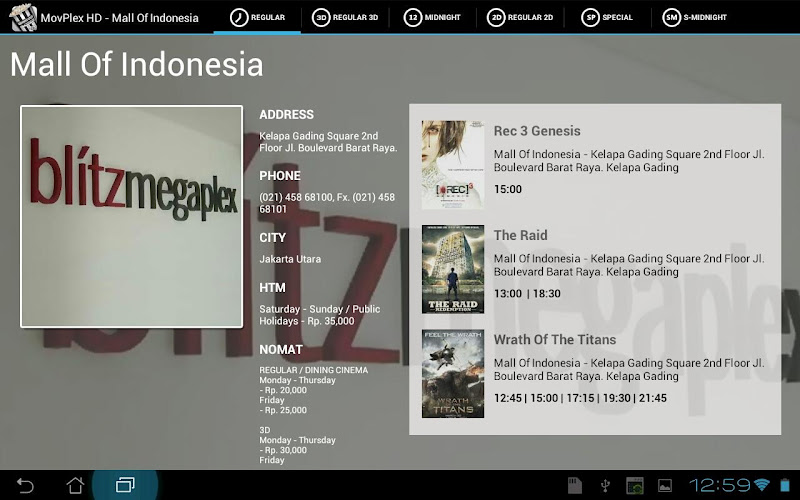Screen dimensions: 800x500
Task: Tap the Saturday - Sunday / Public Holidays price
Action: click(x=319, y=315)
